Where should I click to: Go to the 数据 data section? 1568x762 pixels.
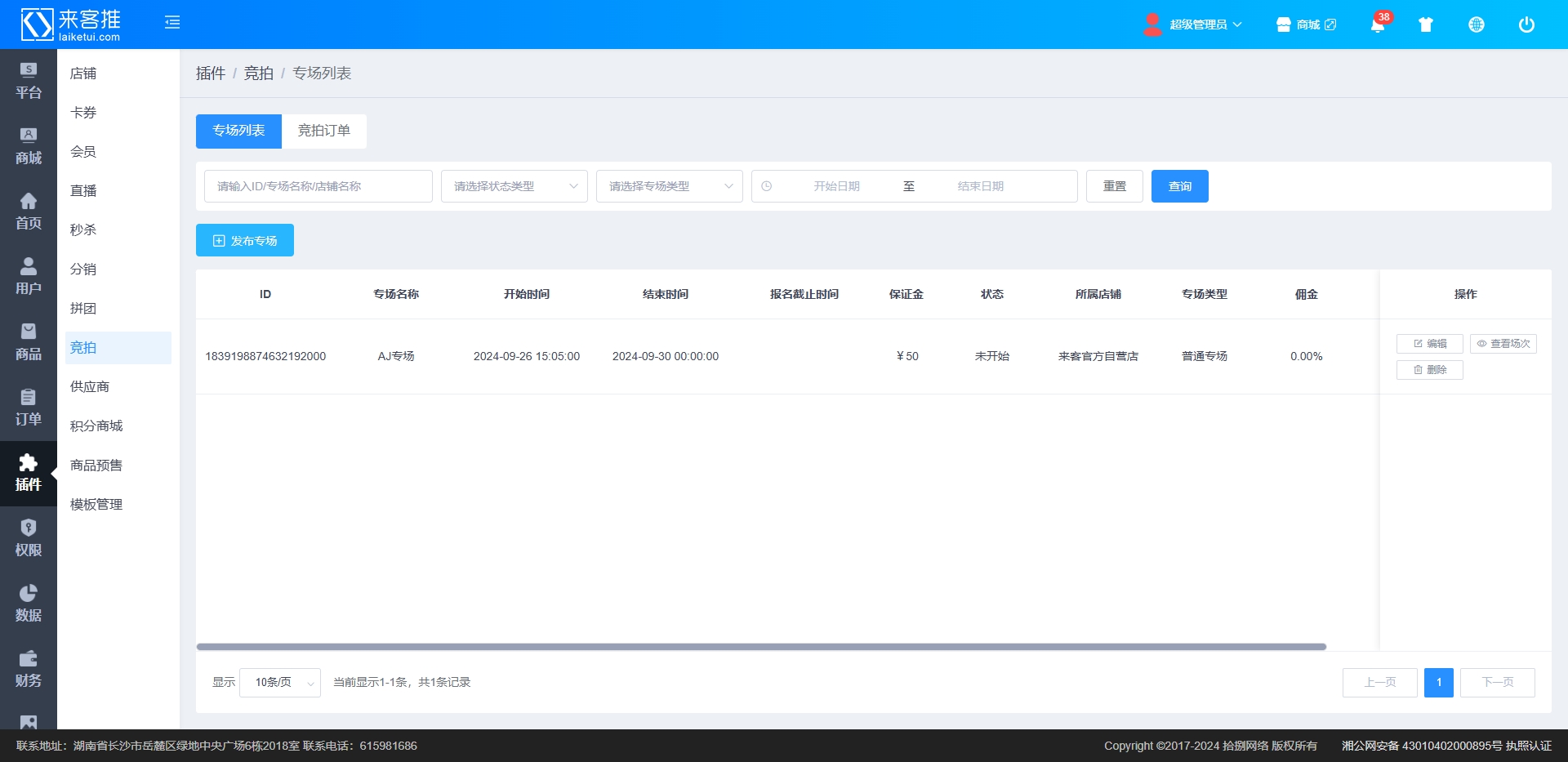(29, 604)
